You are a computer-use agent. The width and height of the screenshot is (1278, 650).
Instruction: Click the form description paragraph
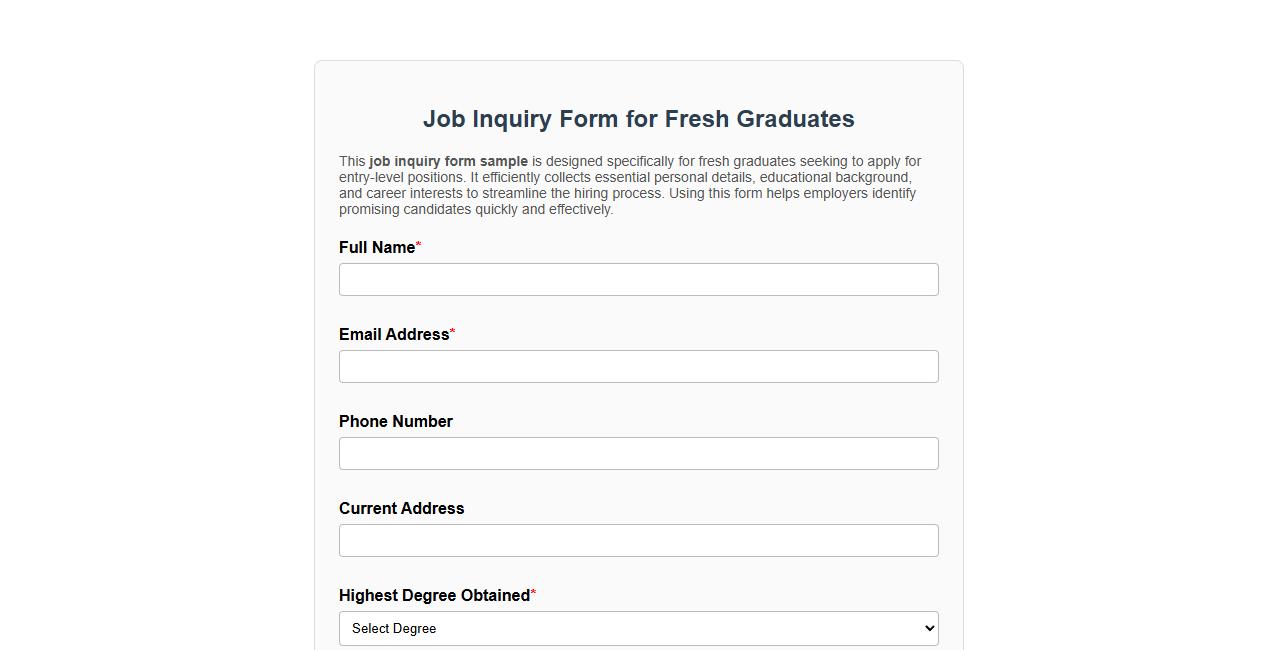629,185
